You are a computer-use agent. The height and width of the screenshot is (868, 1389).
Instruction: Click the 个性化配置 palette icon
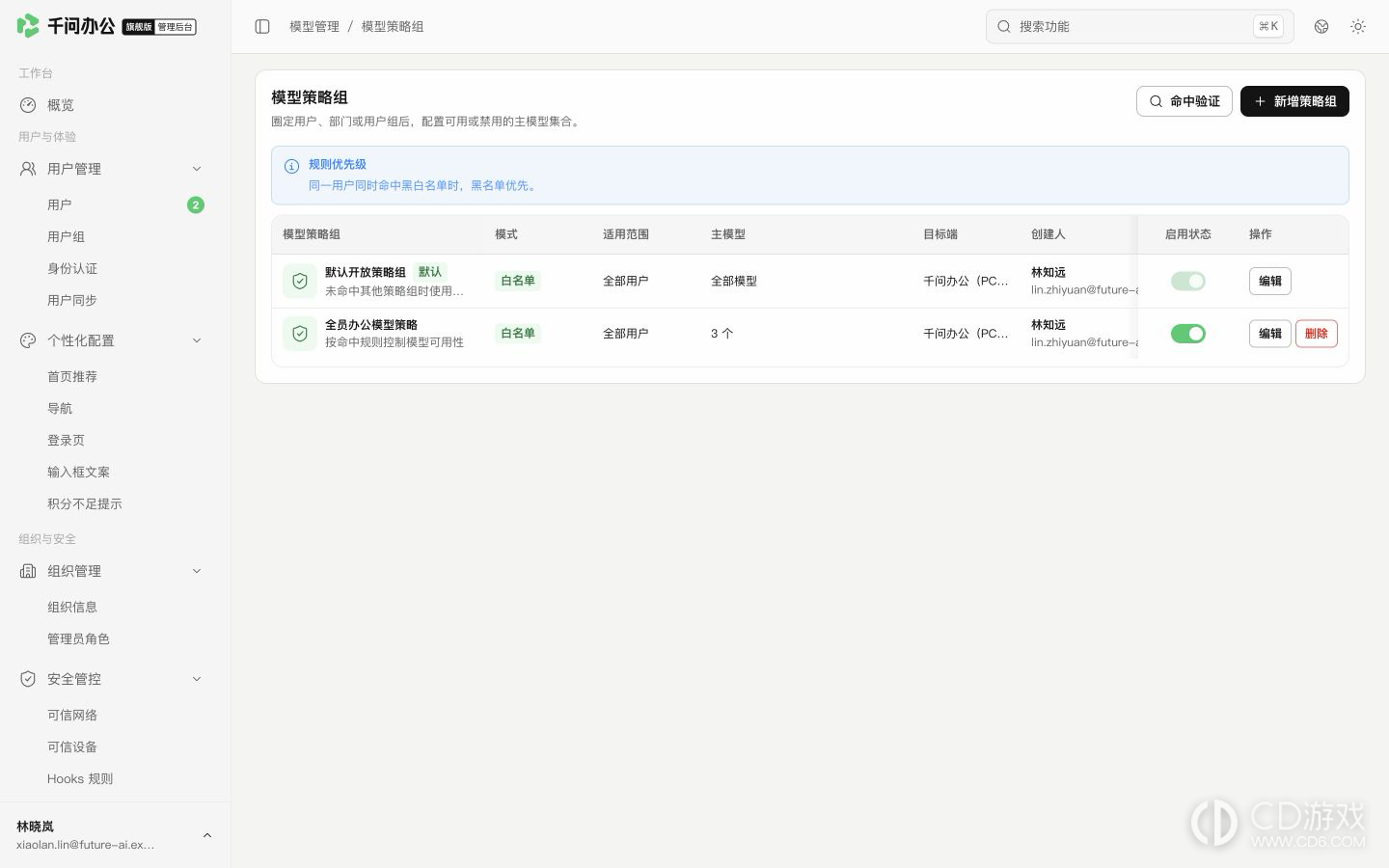click(x=28, y=340)
